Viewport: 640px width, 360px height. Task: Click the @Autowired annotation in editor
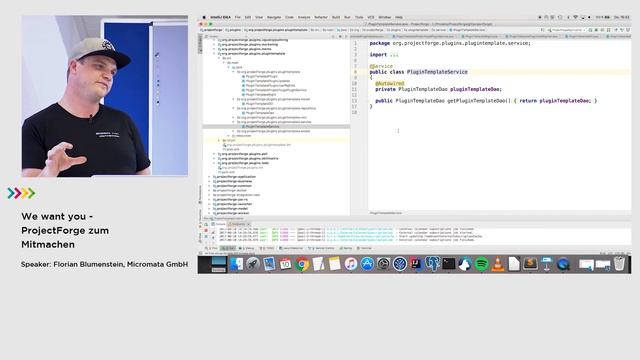click(x=390, y=83)
